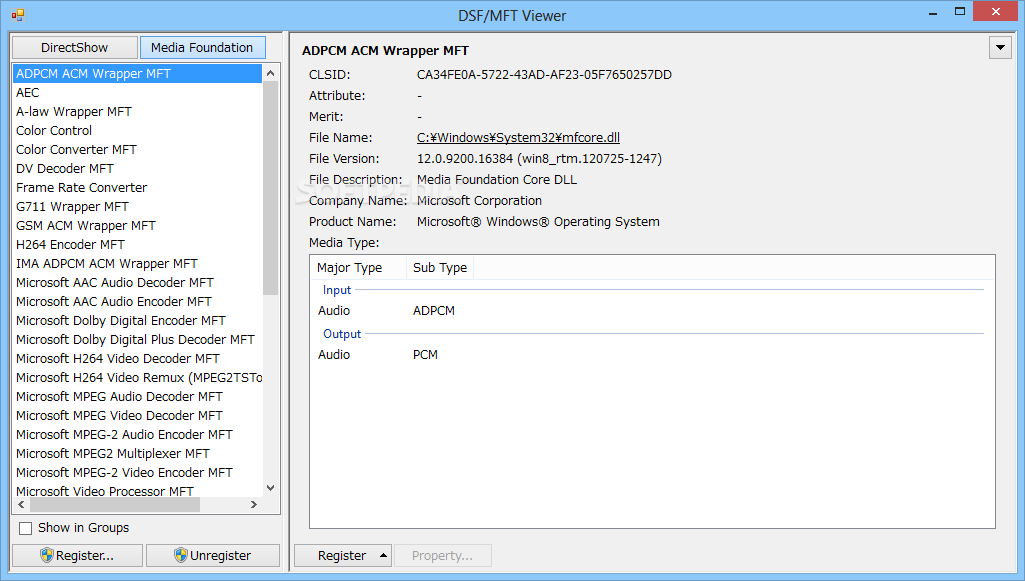Click the DSF/MFT Viewer app icon

(x=18, y=14)
